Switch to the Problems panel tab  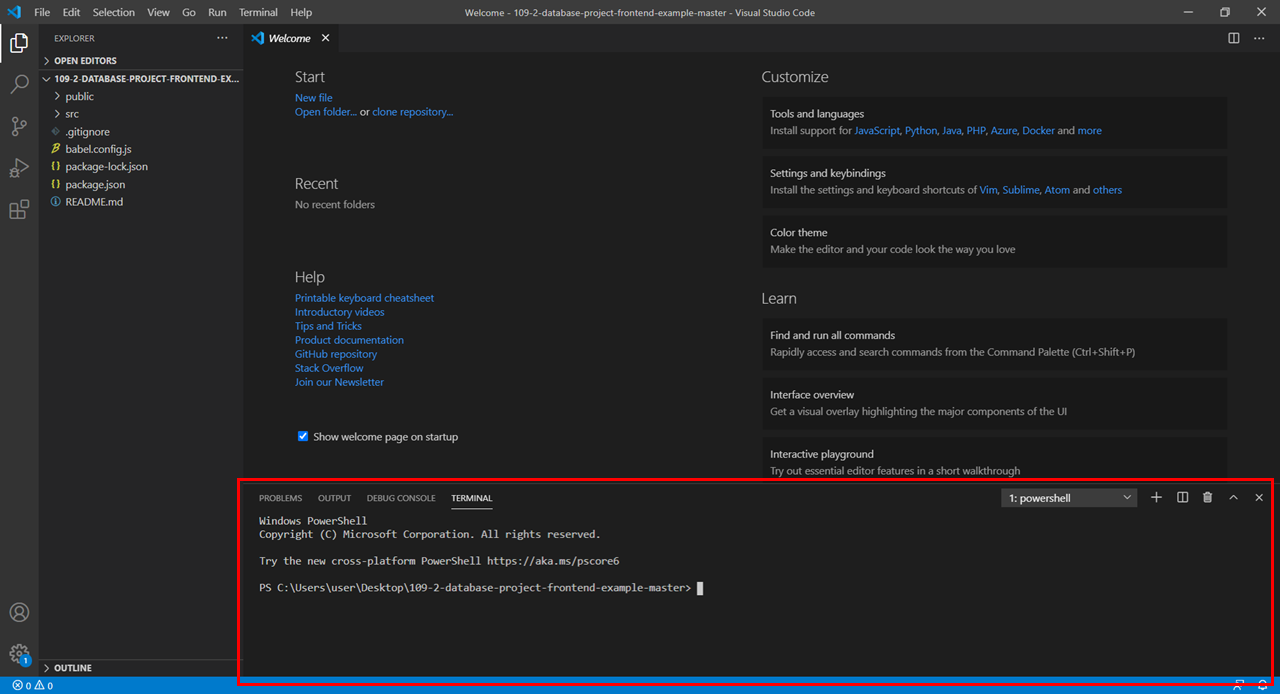pyautogui.click(x=280, y=498)
